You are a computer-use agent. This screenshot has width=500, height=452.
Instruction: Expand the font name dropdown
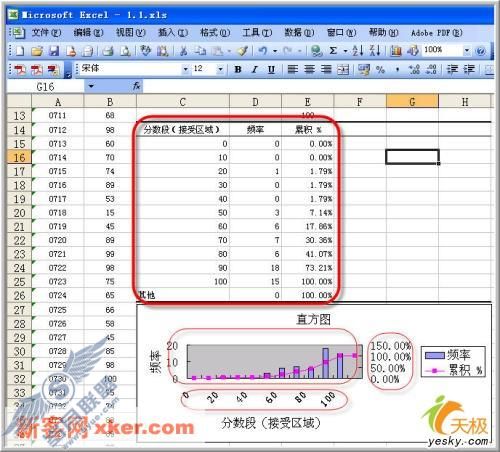click(185, 69)
